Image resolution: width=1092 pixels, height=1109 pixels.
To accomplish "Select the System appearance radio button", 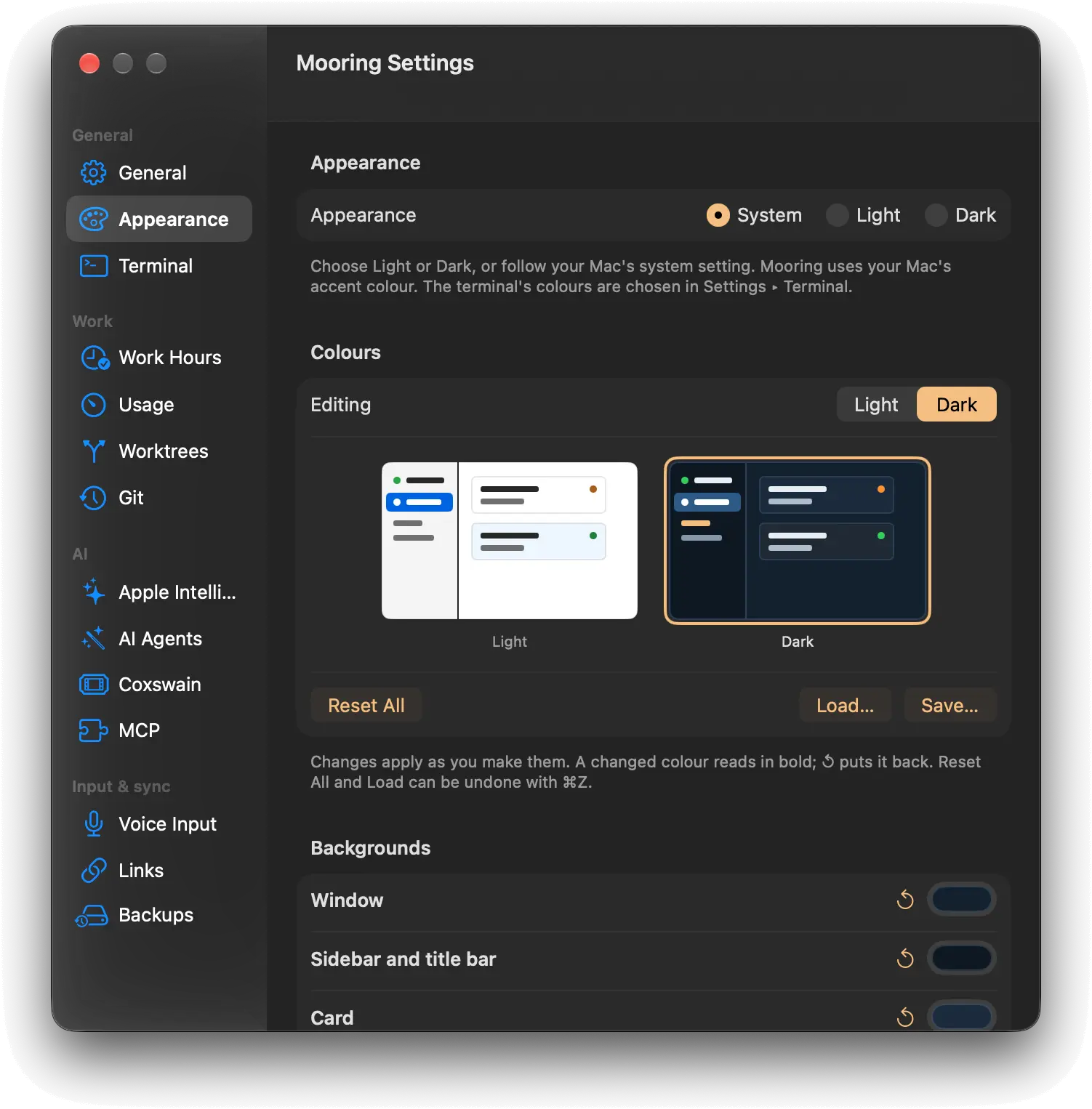I will pos(718,215).
